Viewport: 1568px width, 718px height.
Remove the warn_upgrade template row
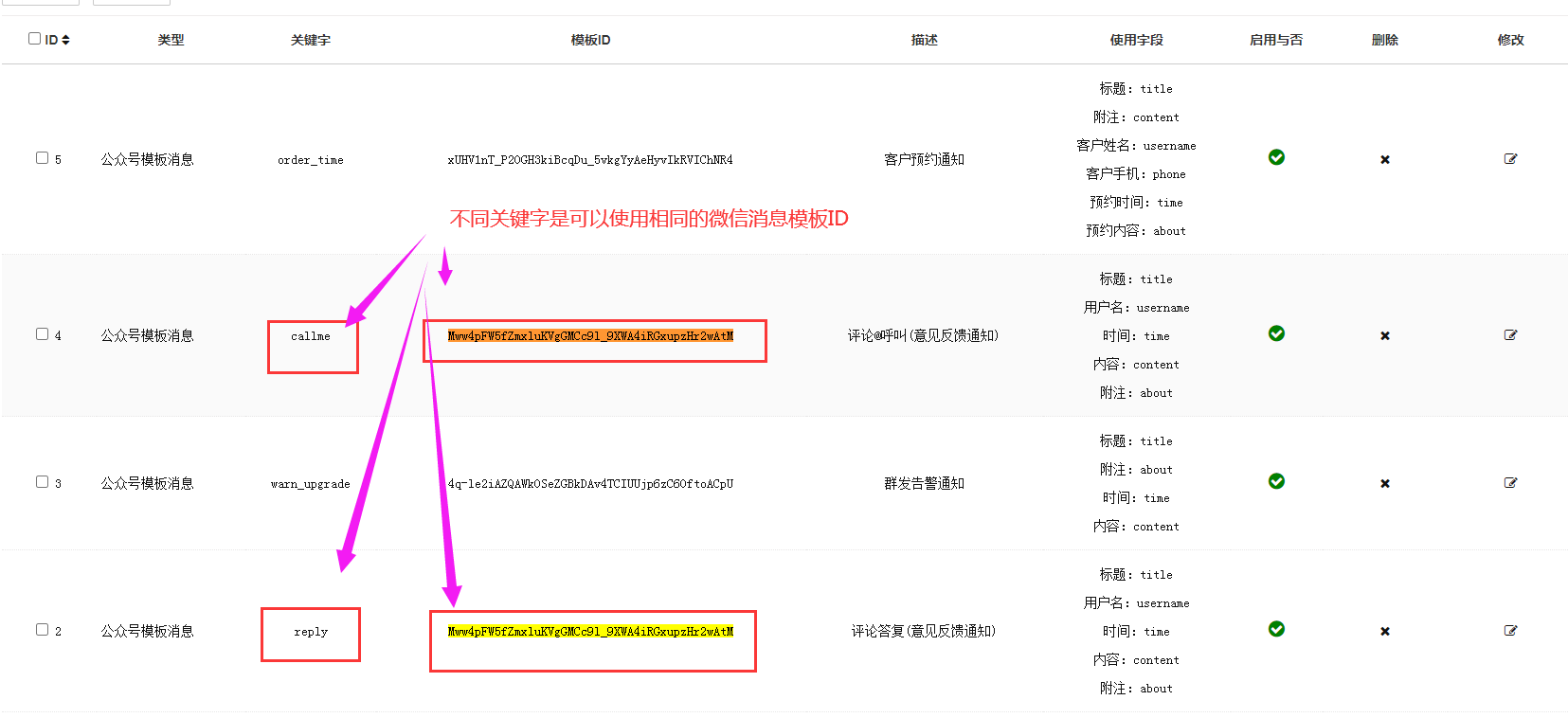click(x=1385, y=484)
